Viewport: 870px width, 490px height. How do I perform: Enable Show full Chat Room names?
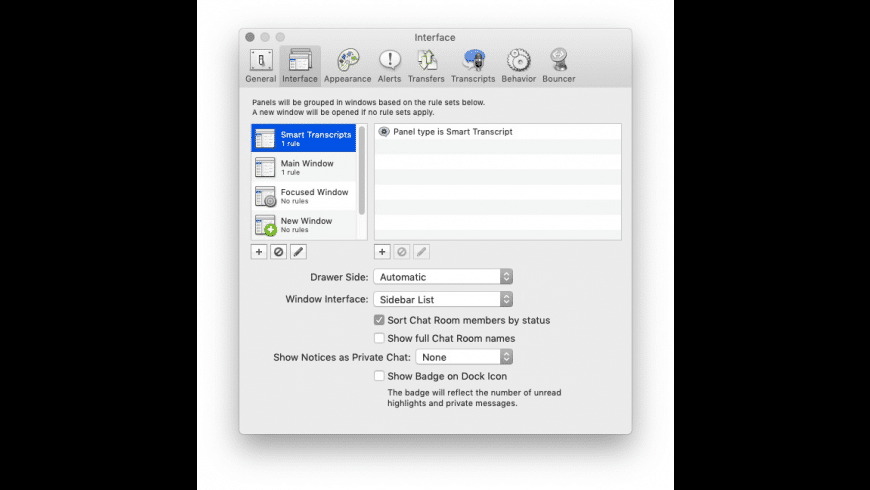click(x=379, y=338)
